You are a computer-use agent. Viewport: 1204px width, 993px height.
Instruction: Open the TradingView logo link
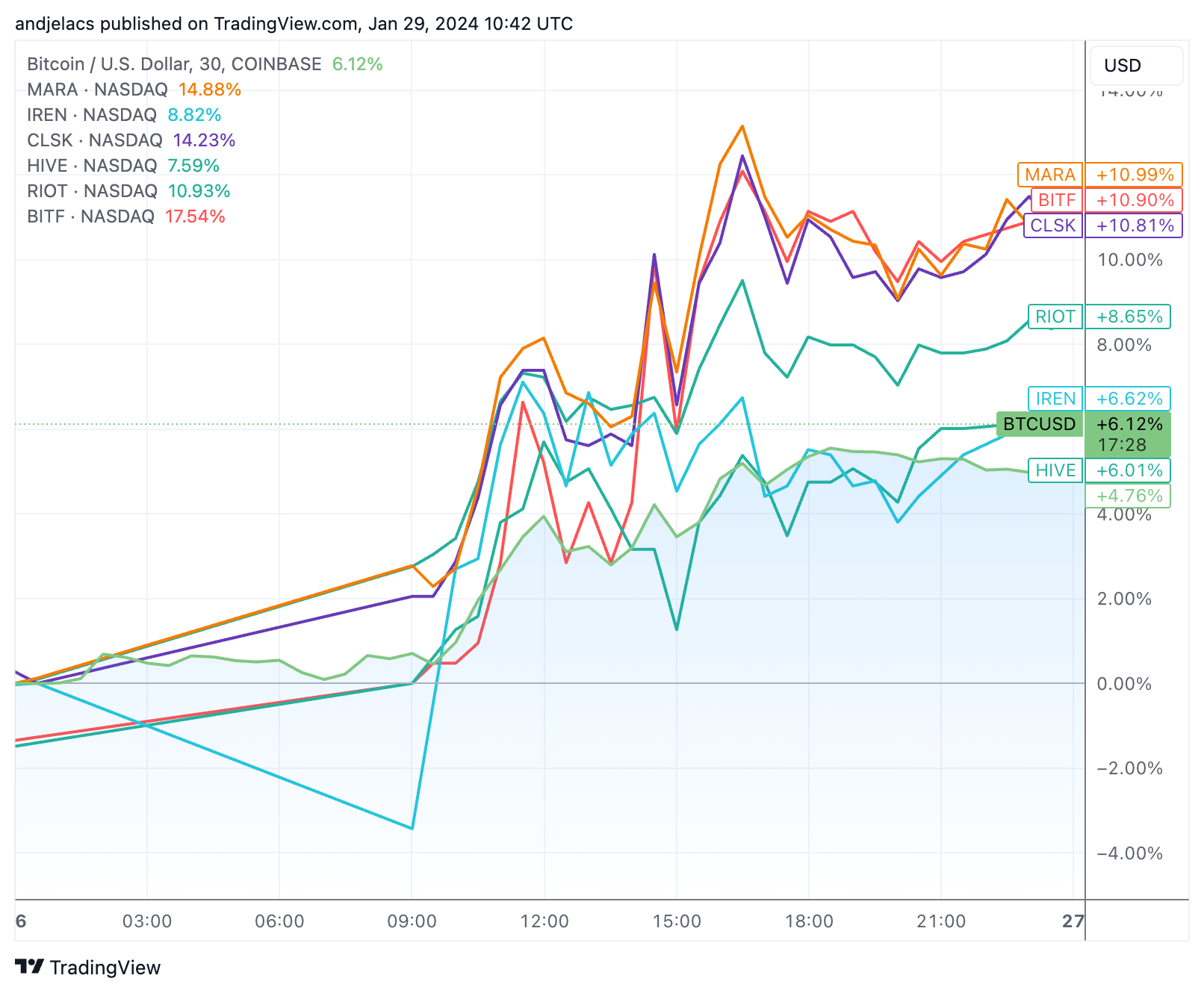tap(88, 968)
